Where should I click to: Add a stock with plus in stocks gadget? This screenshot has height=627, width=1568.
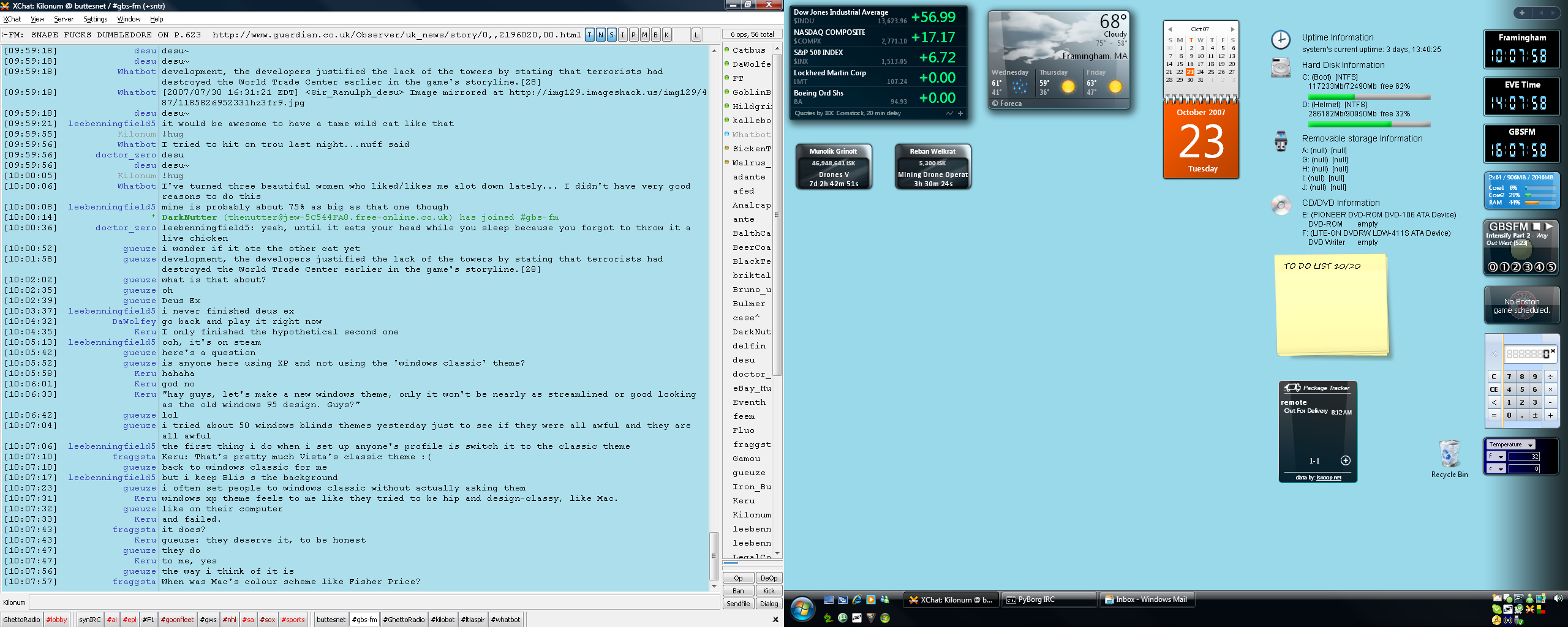coord(960,113)
